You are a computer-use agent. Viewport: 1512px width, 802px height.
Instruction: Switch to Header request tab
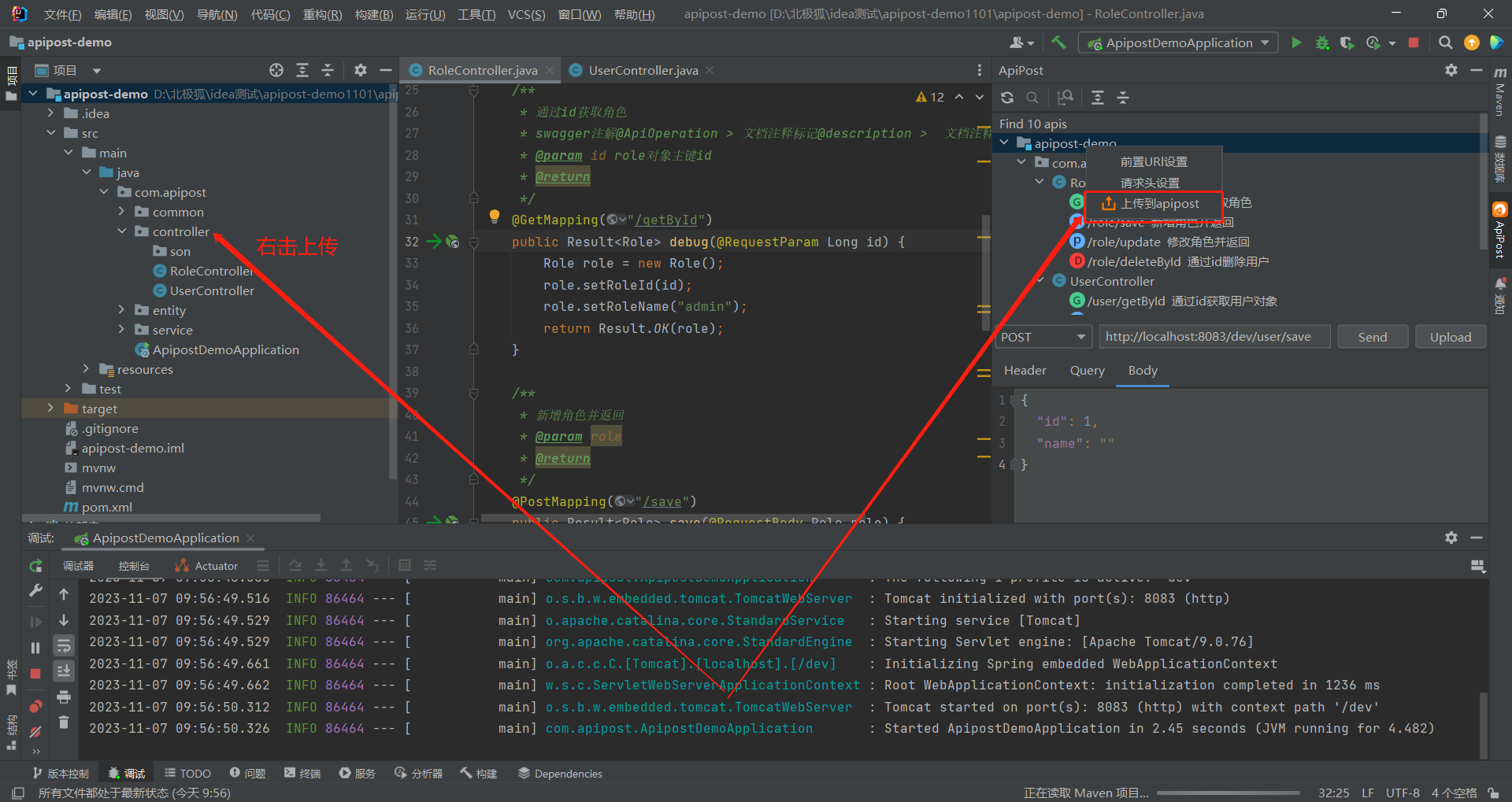1025,371
